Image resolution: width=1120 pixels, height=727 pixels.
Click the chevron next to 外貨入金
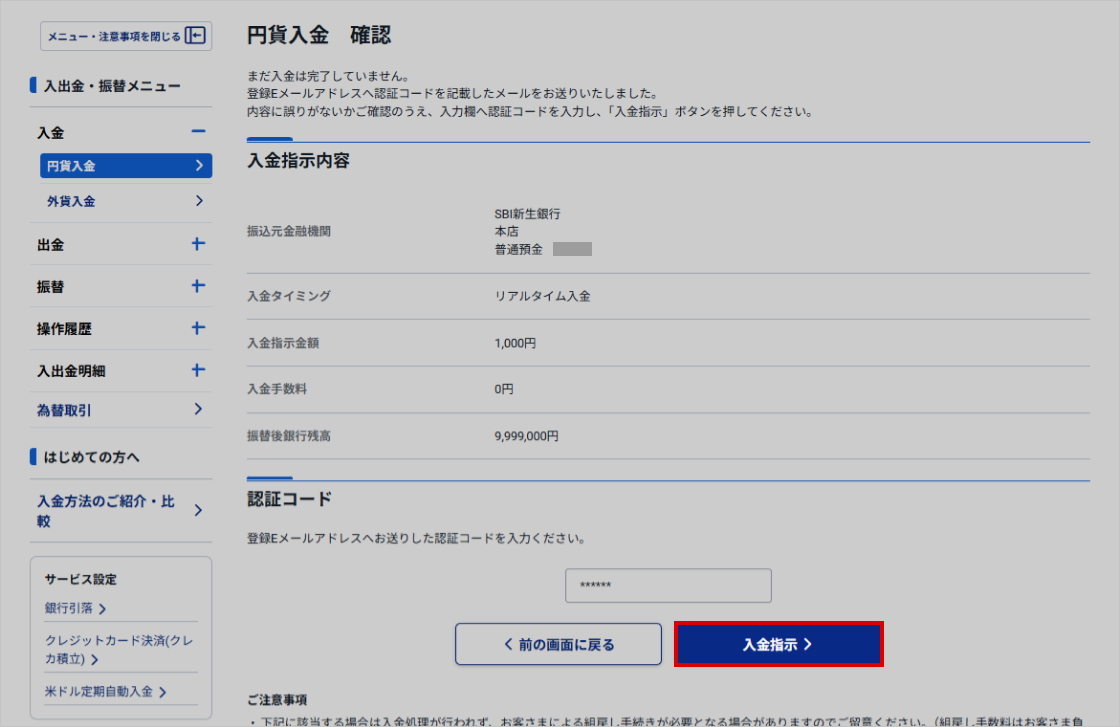pos(199,201)
